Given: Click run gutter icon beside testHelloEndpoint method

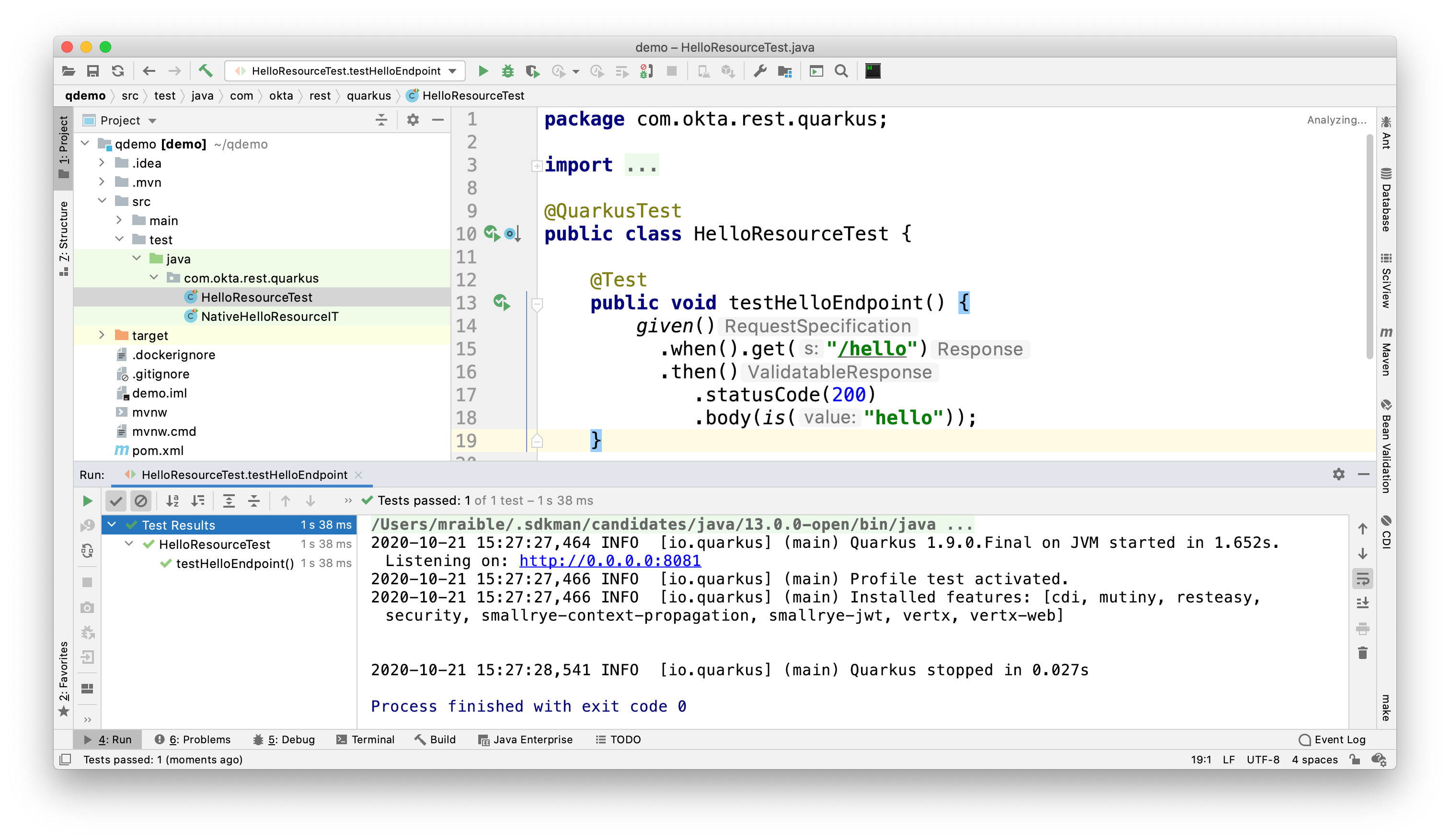Looking at the screenshot, I should 501,302.
